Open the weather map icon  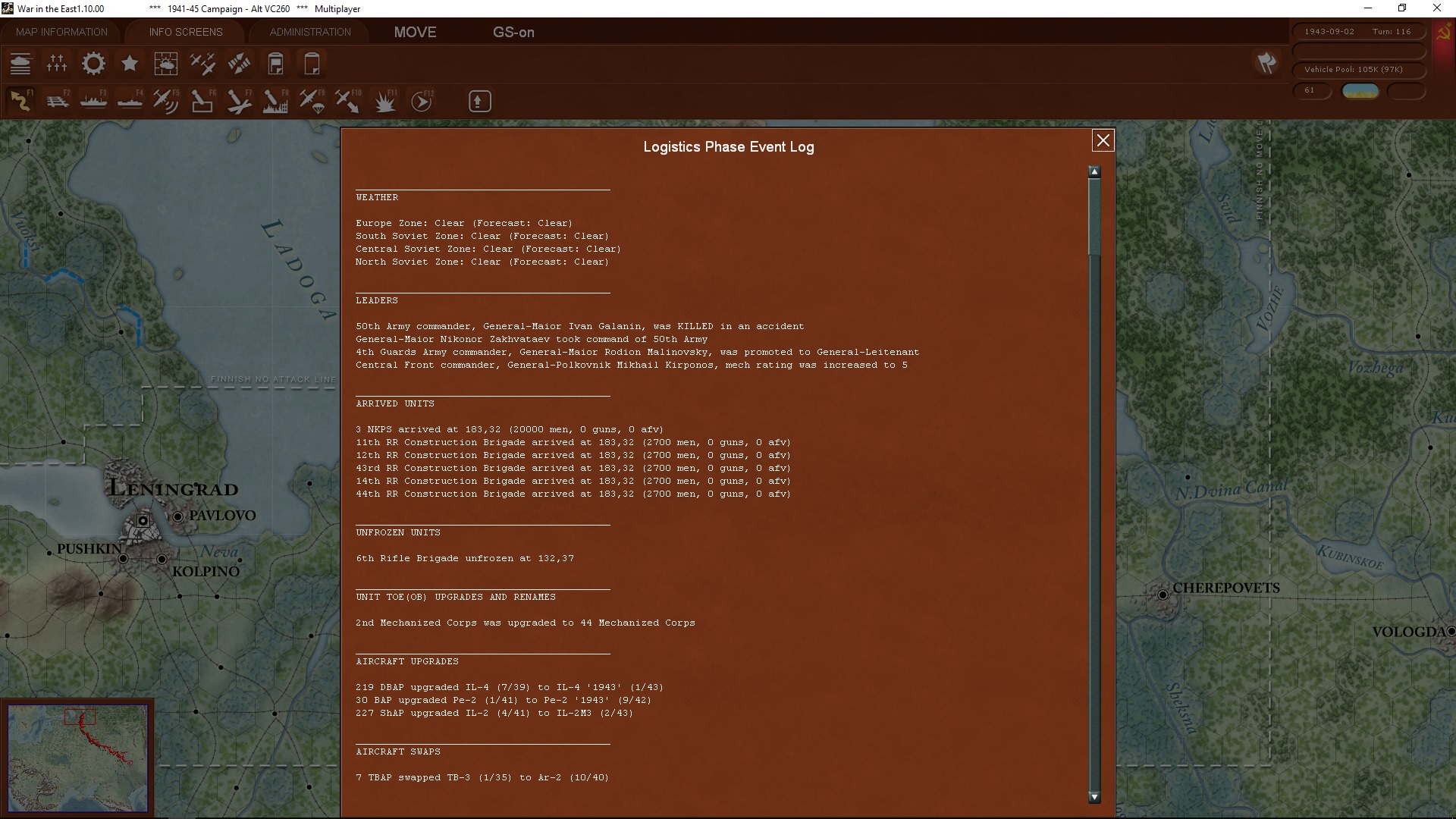point(165,64)
